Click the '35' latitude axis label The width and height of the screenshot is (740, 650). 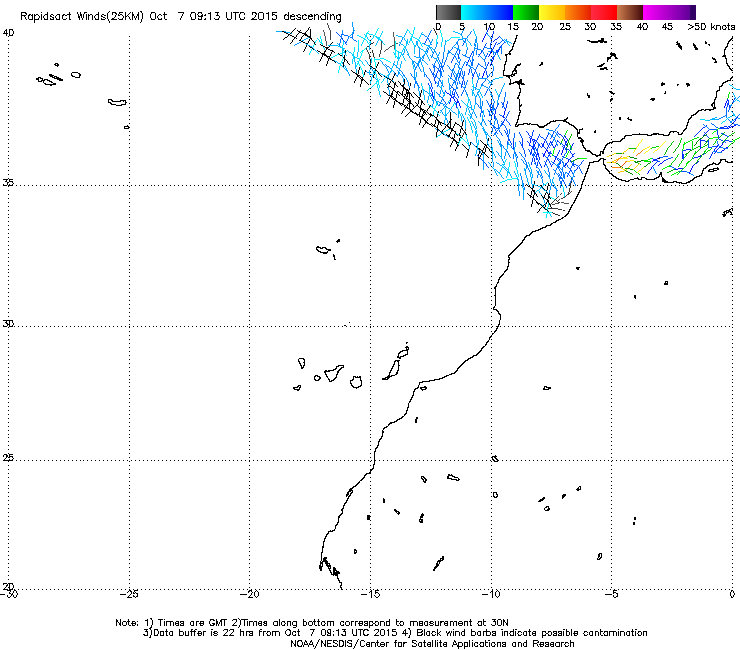point(8,182)
